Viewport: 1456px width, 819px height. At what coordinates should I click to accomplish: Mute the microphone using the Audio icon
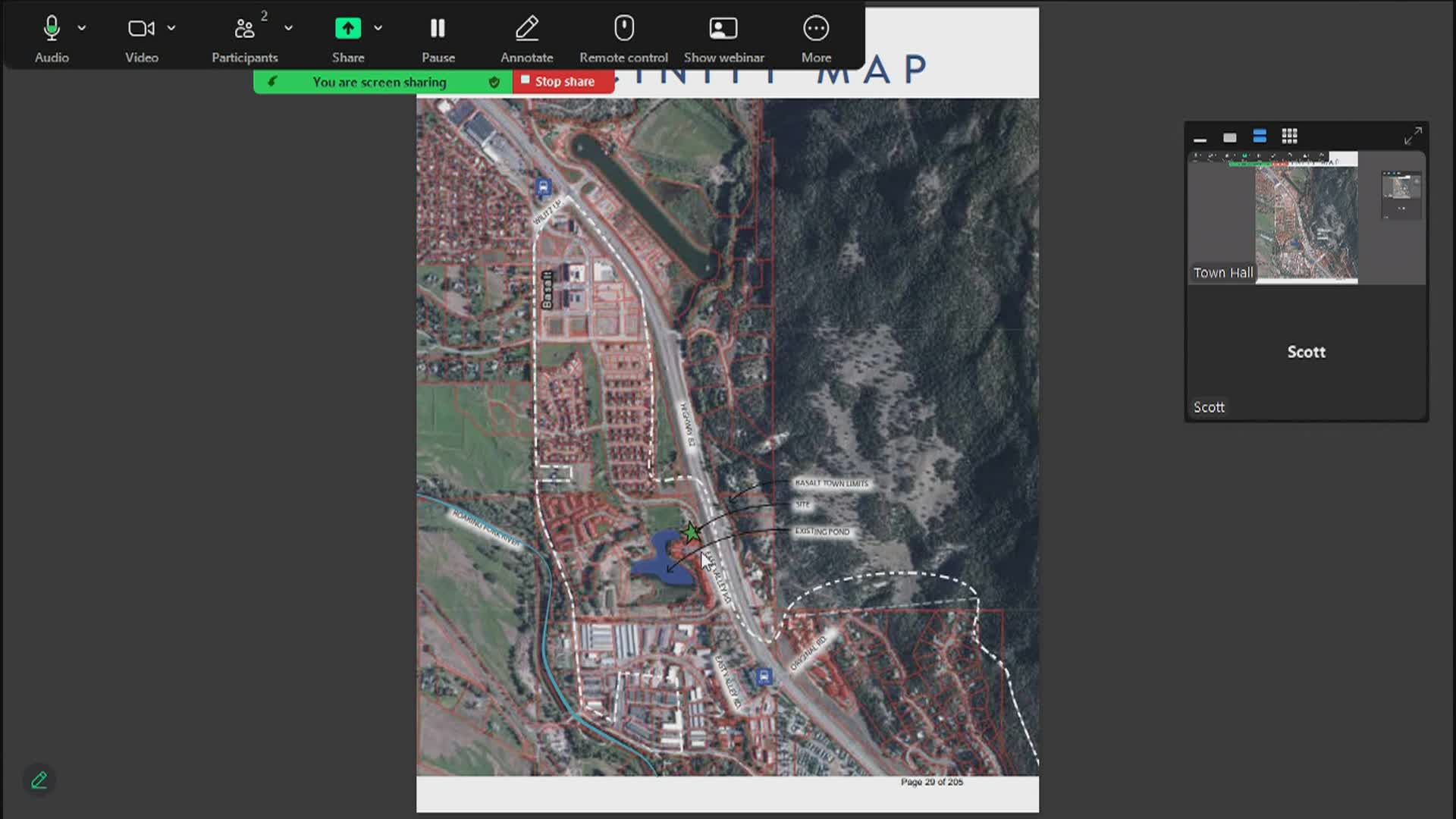[52, 29]
